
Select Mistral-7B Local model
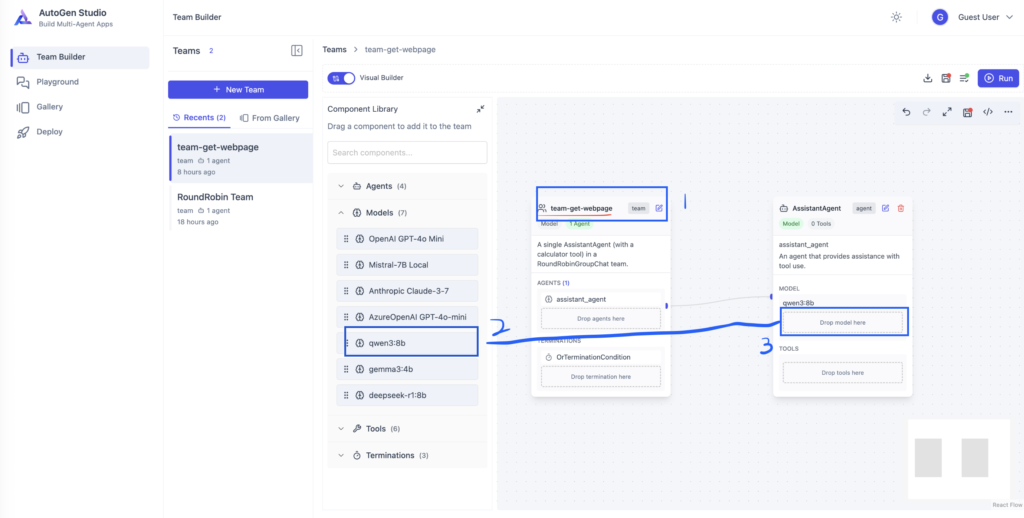point(408,265)
